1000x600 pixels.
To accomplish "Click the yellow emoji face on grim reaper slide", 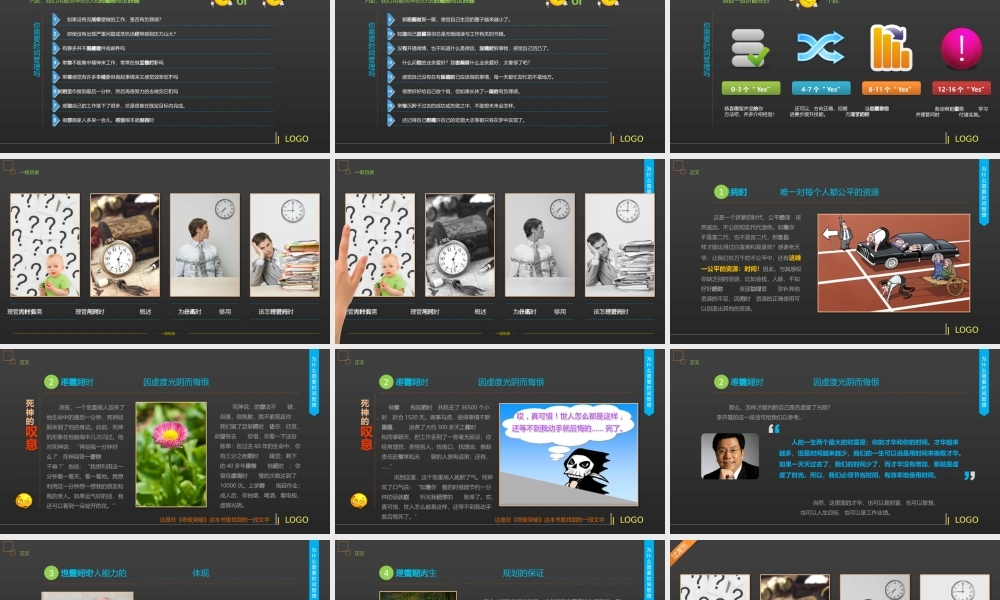I will (358, 501).
